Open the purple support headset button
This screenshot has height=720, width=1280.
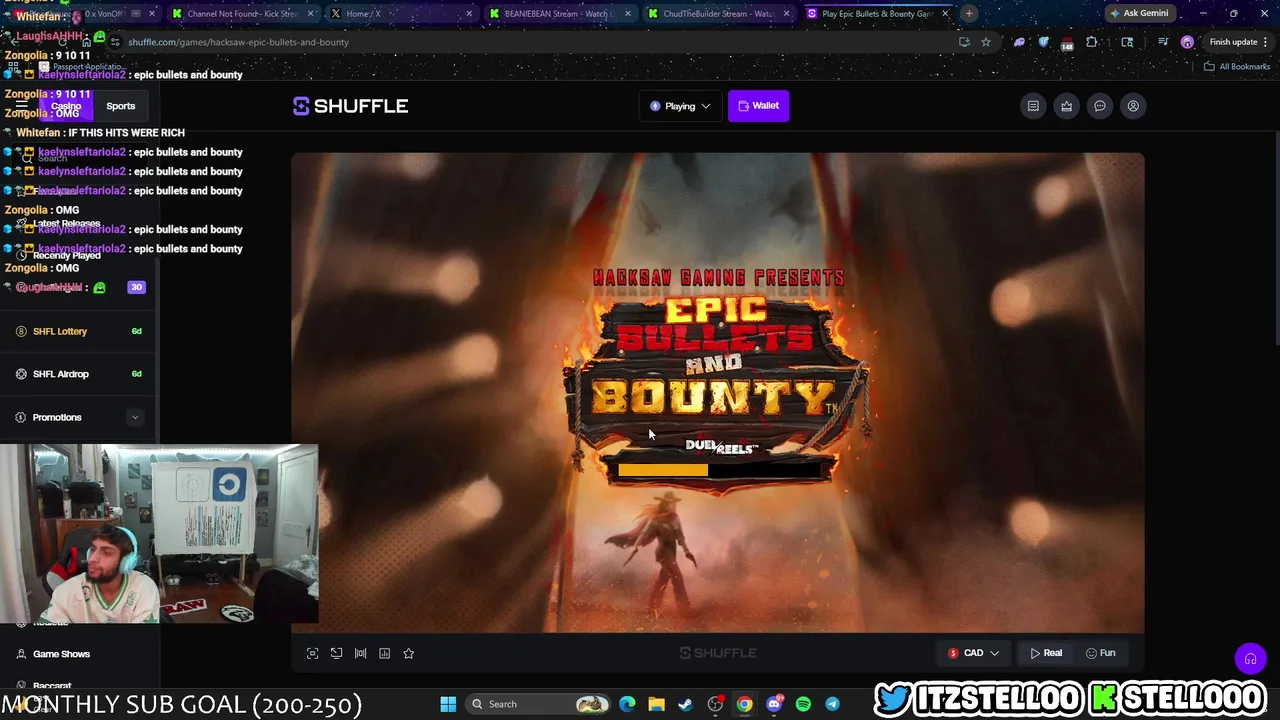(1250, 659)
